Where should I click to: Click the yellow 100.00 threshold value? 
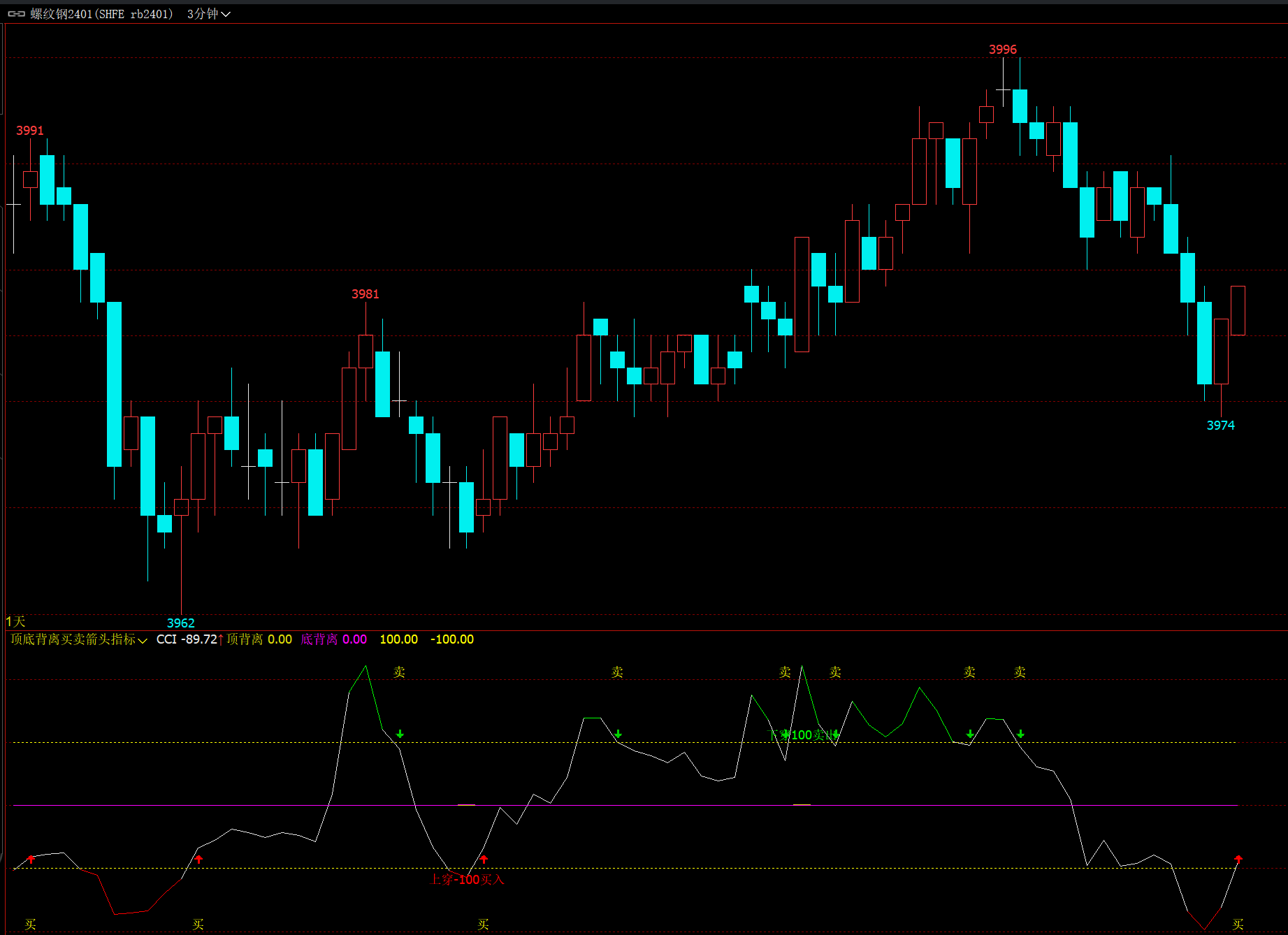click(x=399, y=639)
